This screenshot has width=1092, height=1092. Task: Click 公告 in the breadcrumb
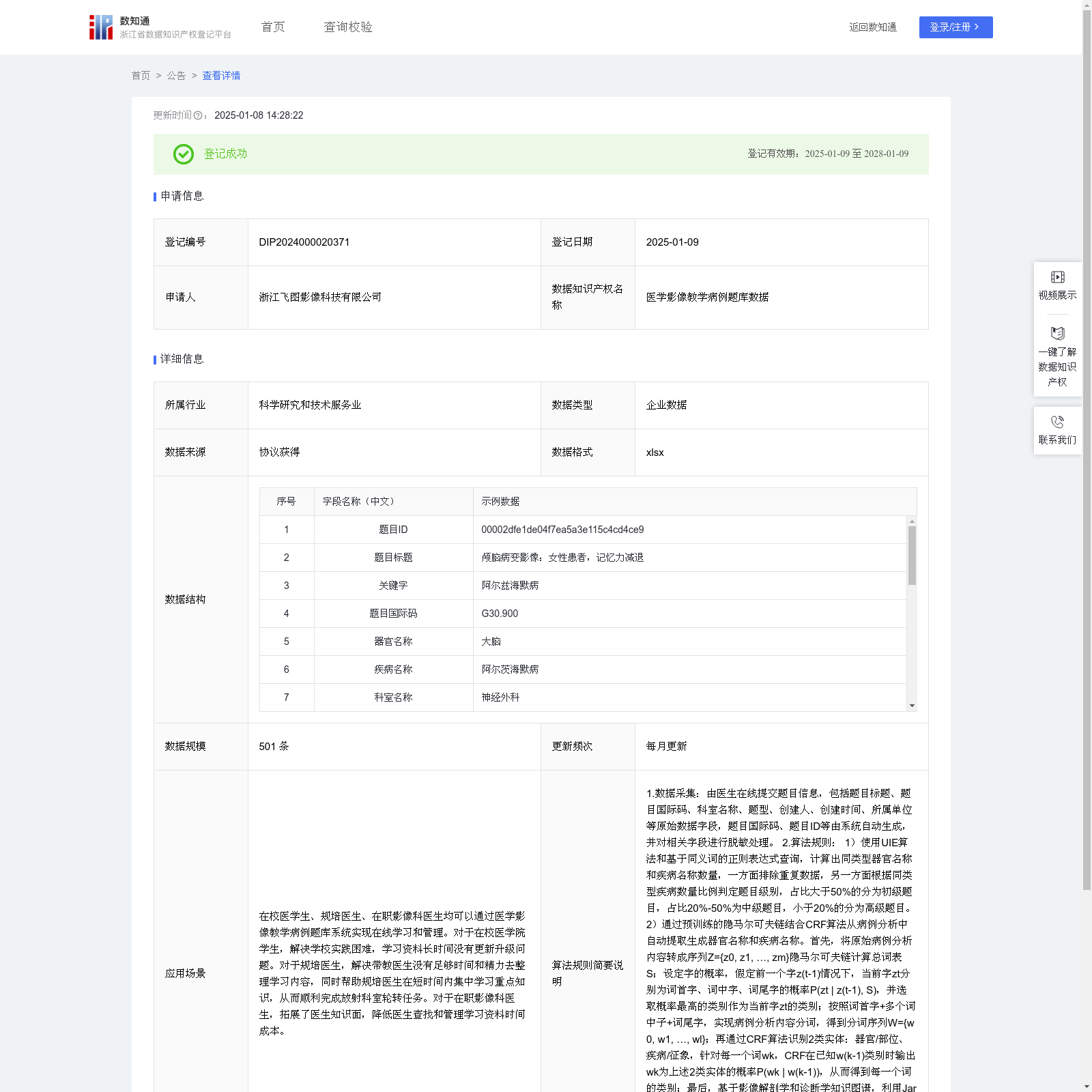coord(176,76)
